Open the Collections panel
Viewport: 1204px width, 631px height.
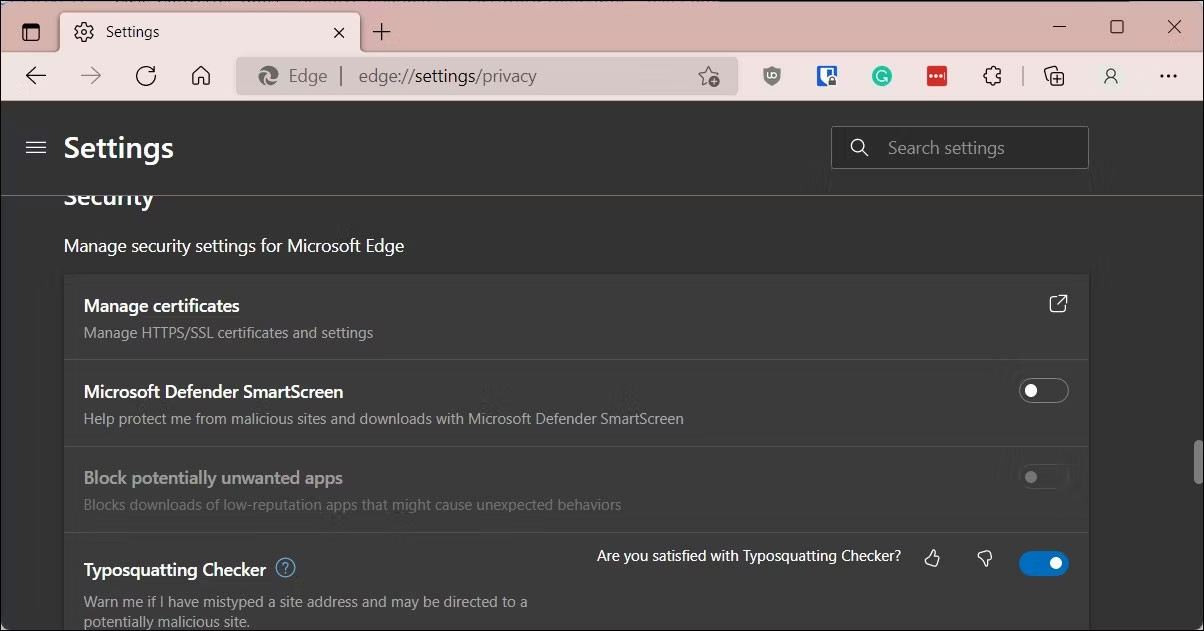pyautogui.click(x=1053, y=75)
